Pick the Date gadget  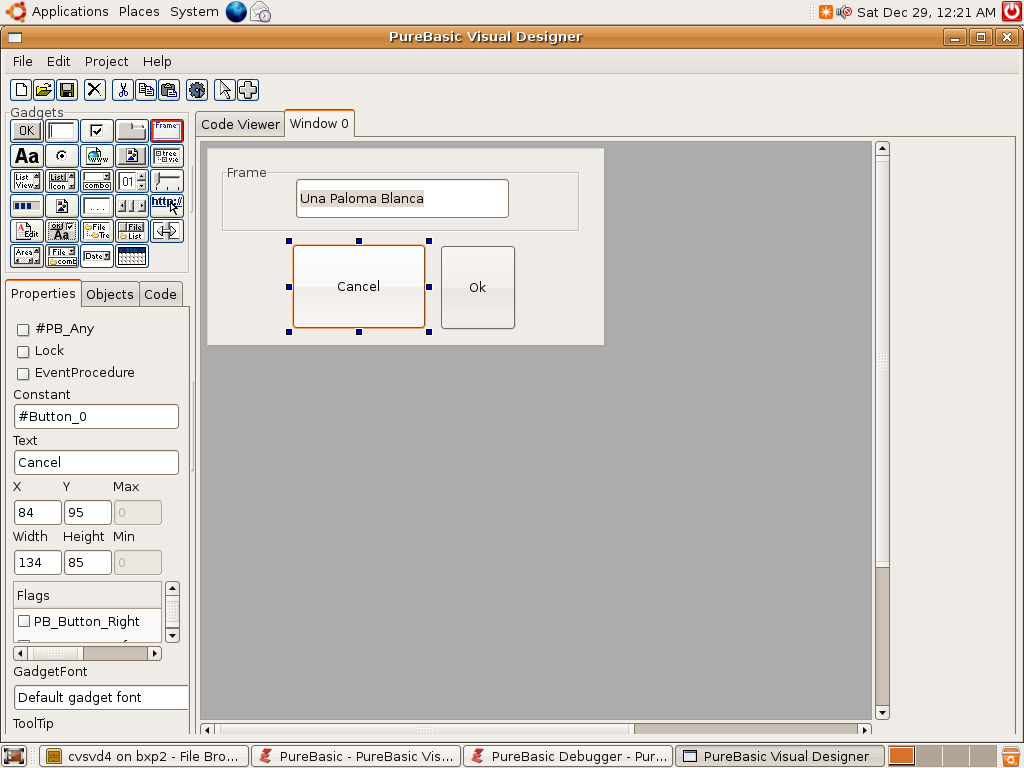[97, 256]
